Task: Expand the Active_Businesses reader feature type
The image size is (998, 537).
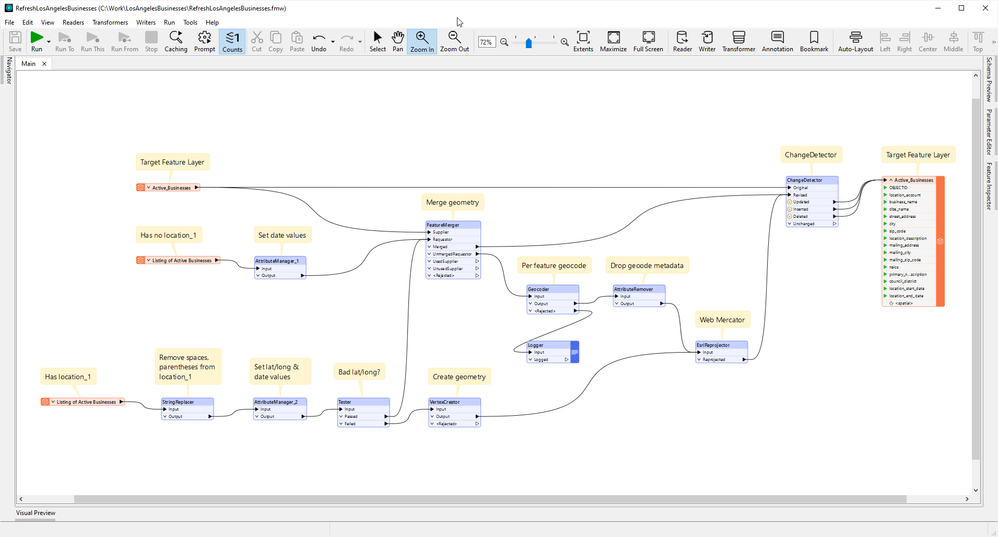Action: point(149,187)
